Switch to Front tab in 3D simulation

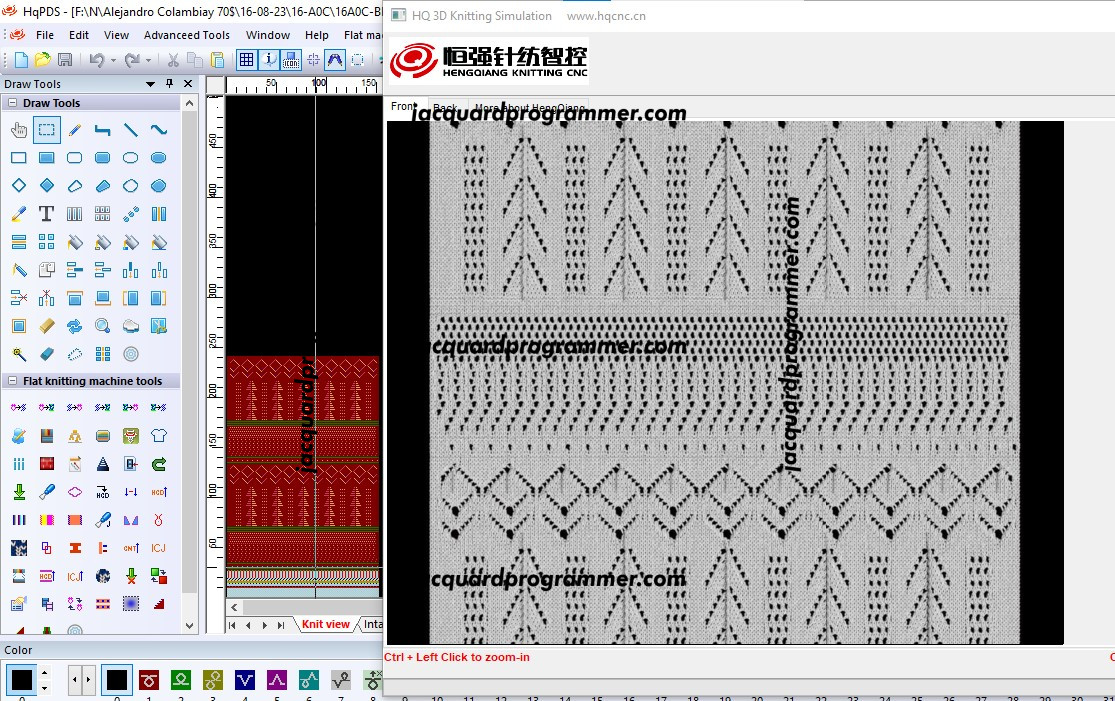pos(404,107)
